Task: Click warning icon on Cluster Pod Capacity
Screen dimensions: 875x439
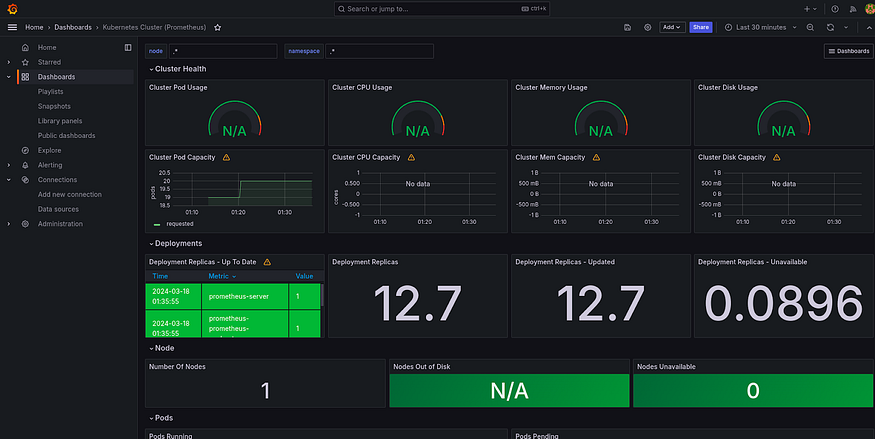Action: point(226,157)
